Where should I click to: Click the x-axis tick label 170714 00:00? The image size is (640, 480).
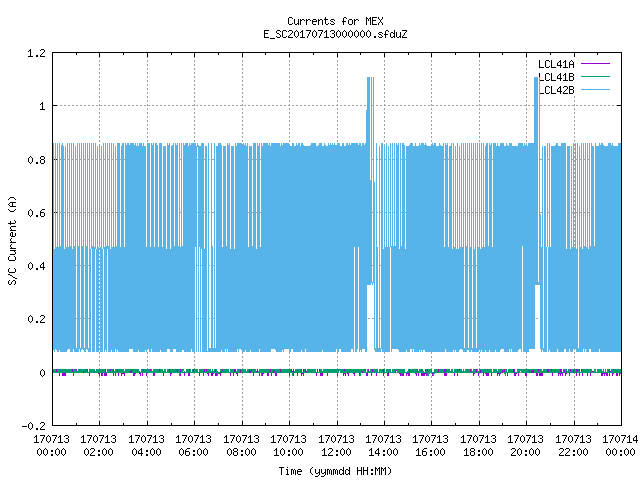pos(620,446)
